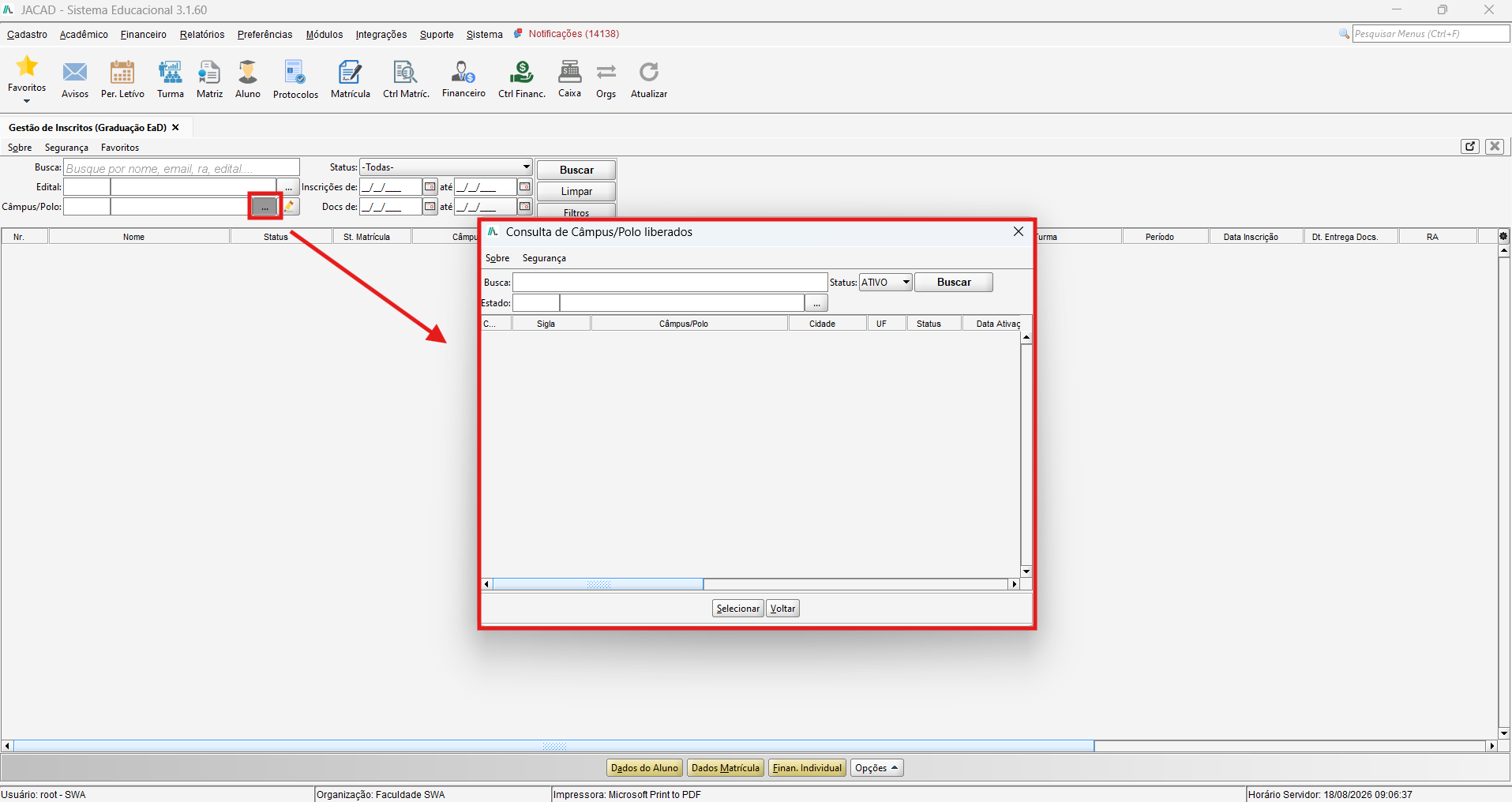
Task: Click the dialog's horizontal scrollbar thumb
Action: [x=598, y=584]
